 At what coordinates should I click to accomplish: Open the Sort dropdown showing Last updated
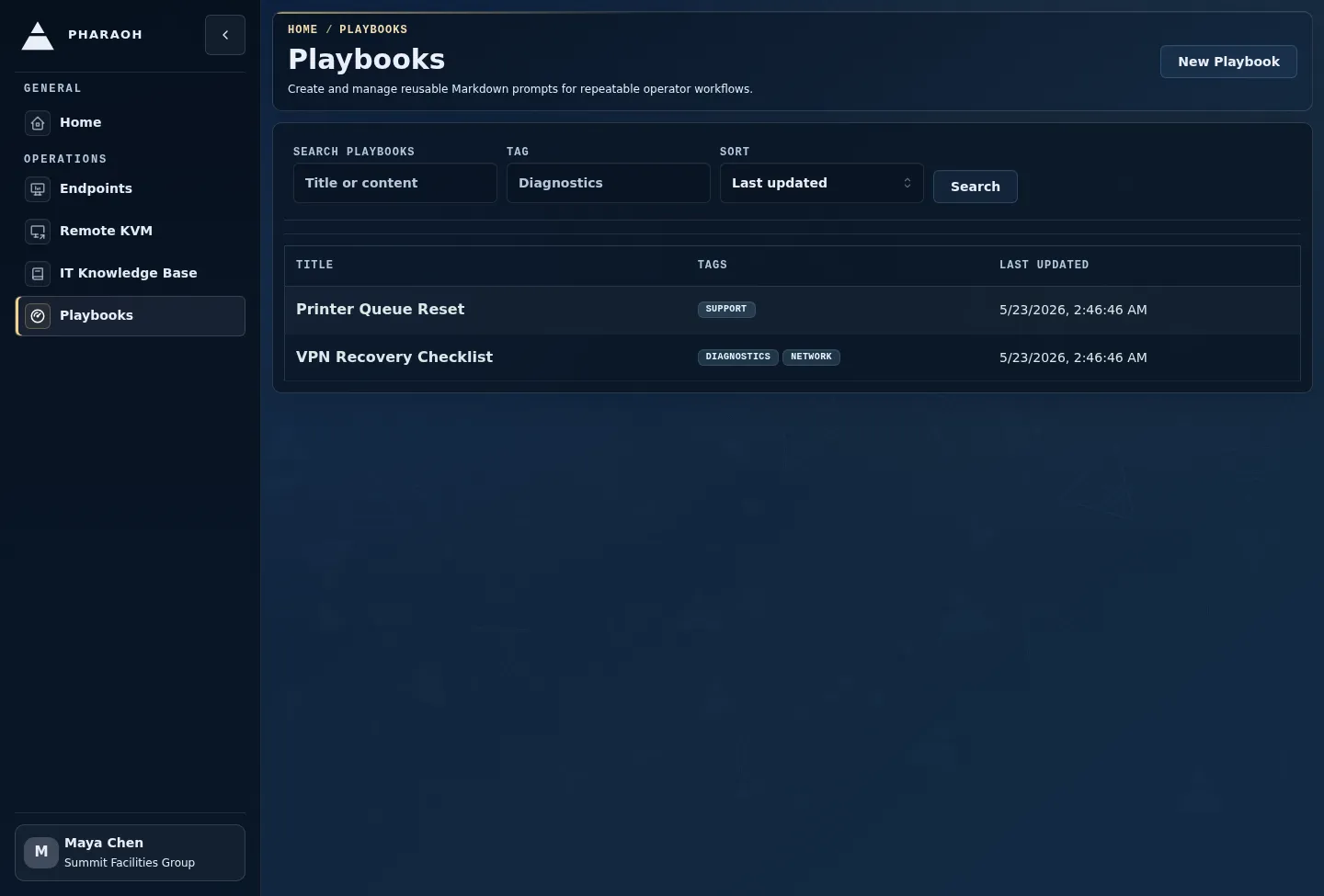[x=821, y=183]
